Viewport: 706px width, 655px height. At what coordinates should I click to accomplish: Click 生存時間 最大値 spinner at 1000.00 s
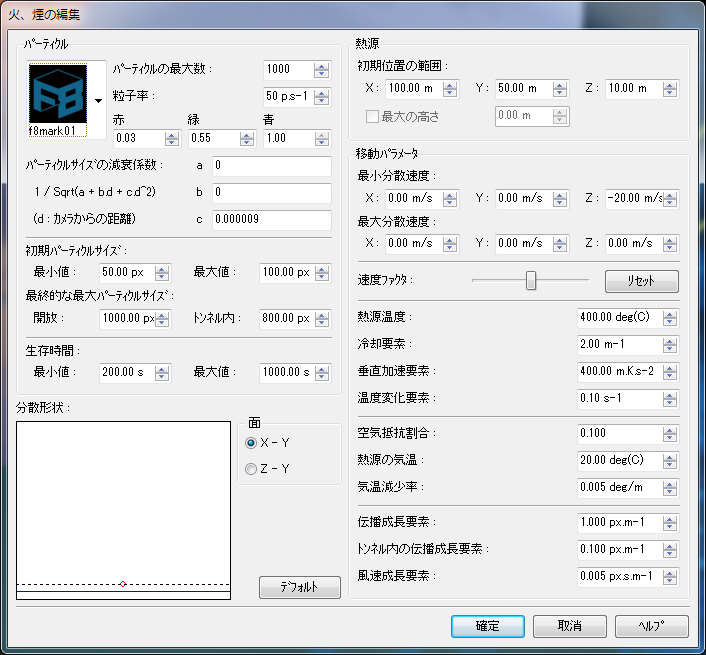tap(322, 373)
